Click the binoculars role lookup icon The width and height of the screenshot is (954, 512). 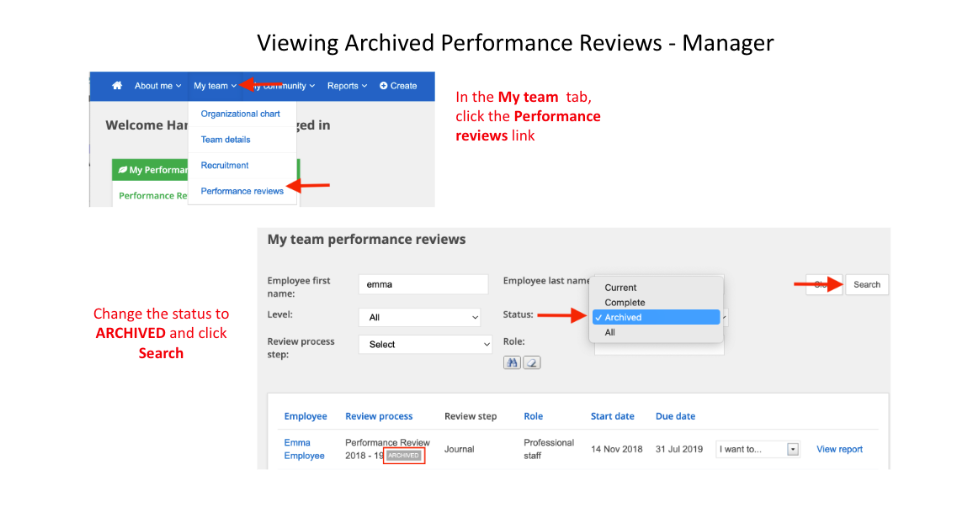(512, 363)
